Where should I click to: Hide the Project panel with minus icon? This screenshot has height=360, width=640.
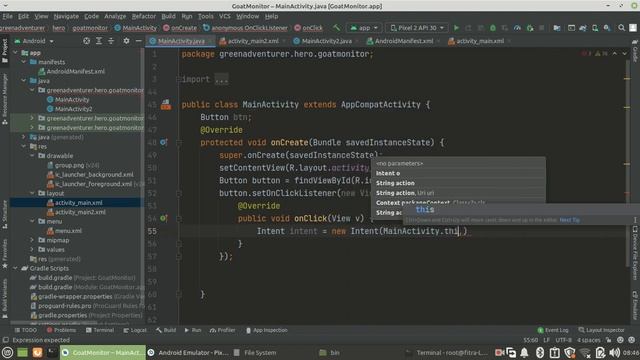coord(138,41)
